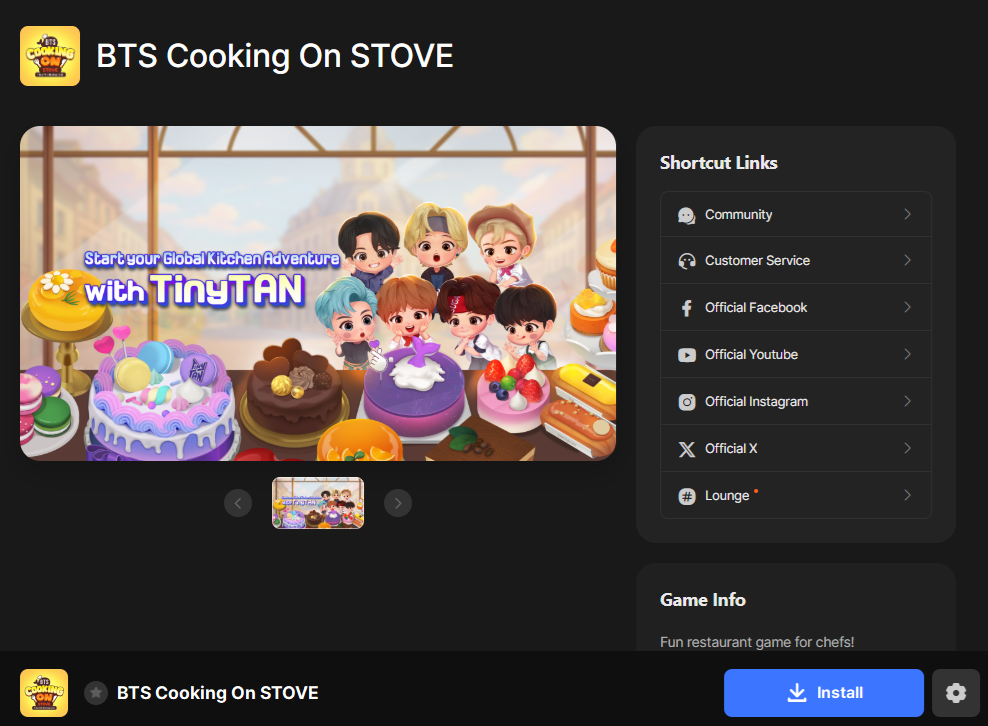
Task: Toggle the favorite star in bottom bar
Action: point(96,693)
